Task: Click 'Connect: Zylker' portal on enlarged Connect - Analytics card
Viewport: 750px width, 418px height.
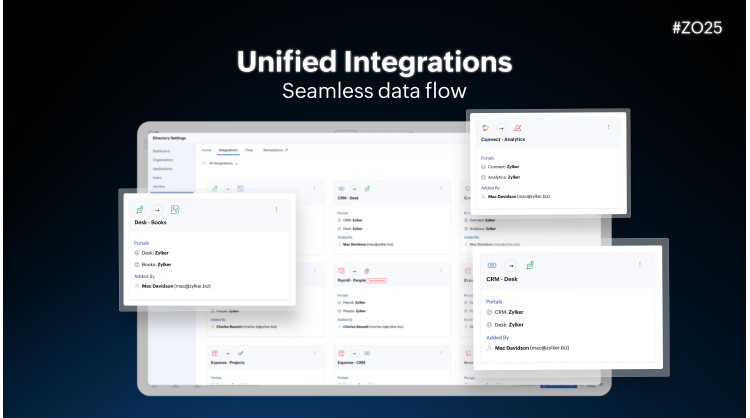Action: point(503,167)
